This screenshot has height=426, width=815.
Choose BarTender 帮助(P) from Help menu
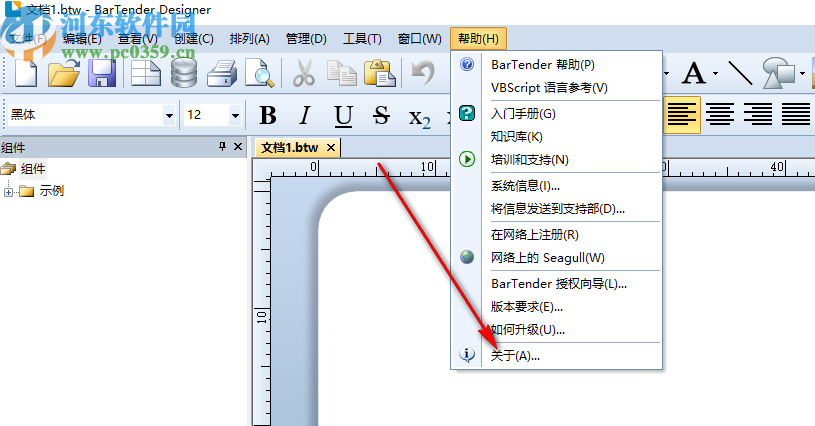557,65
